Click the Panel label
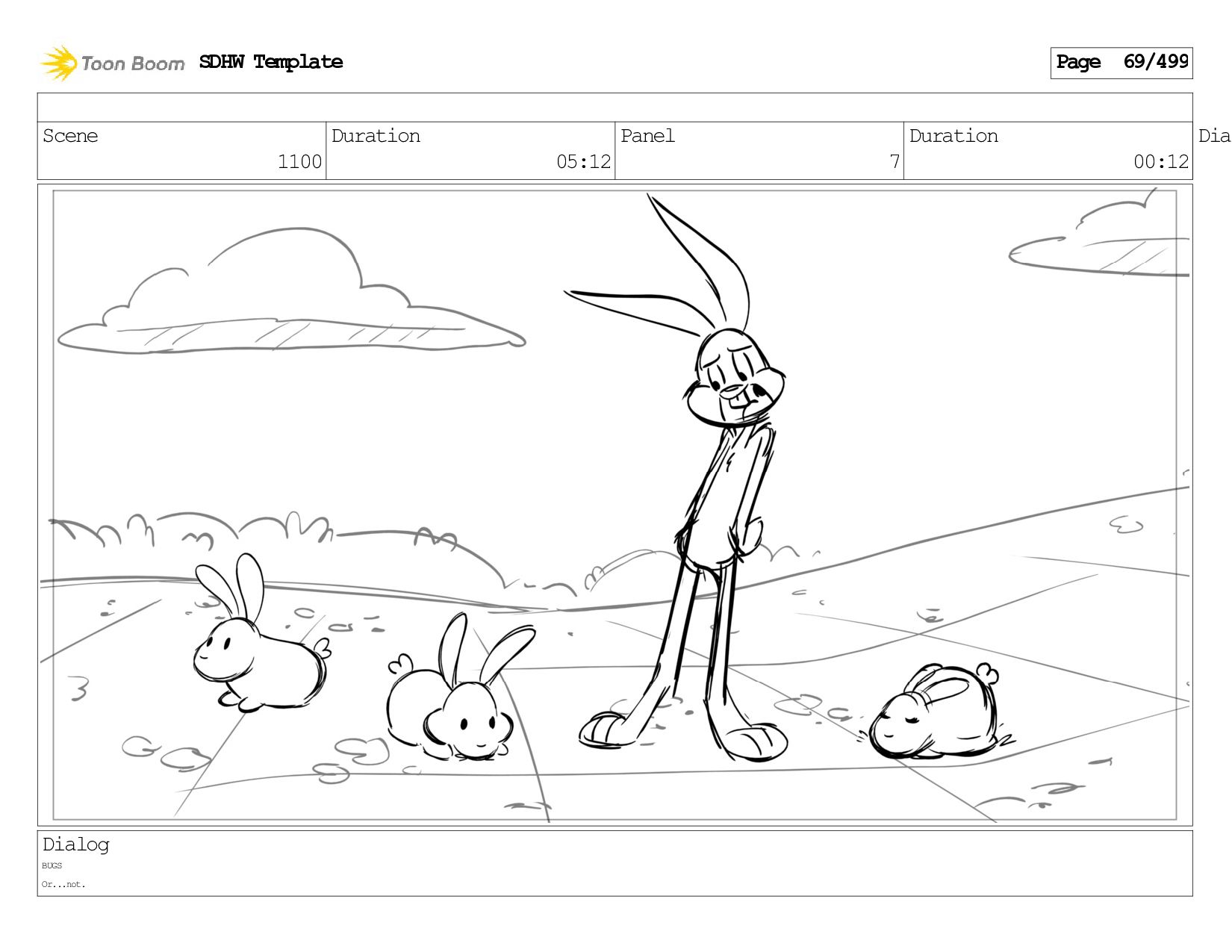1232x952 pixels. point(647,136)
